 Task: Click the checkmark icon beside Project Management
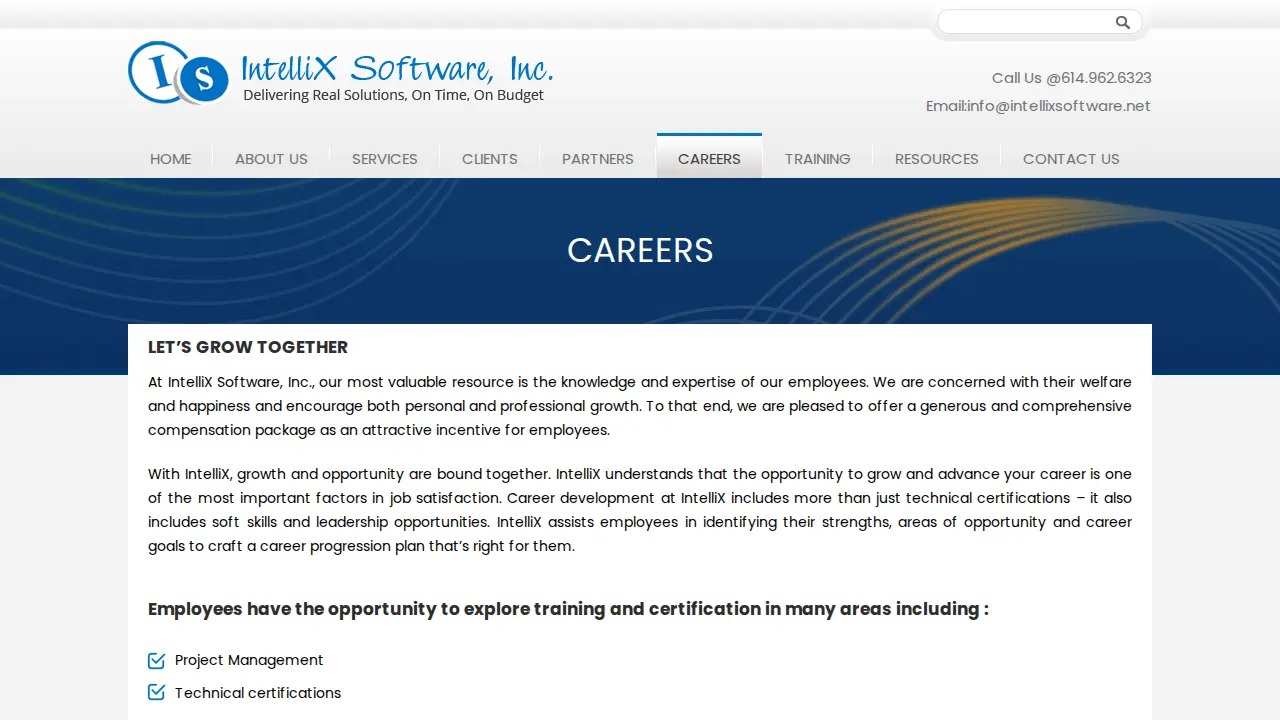click(x=156, y=660)
